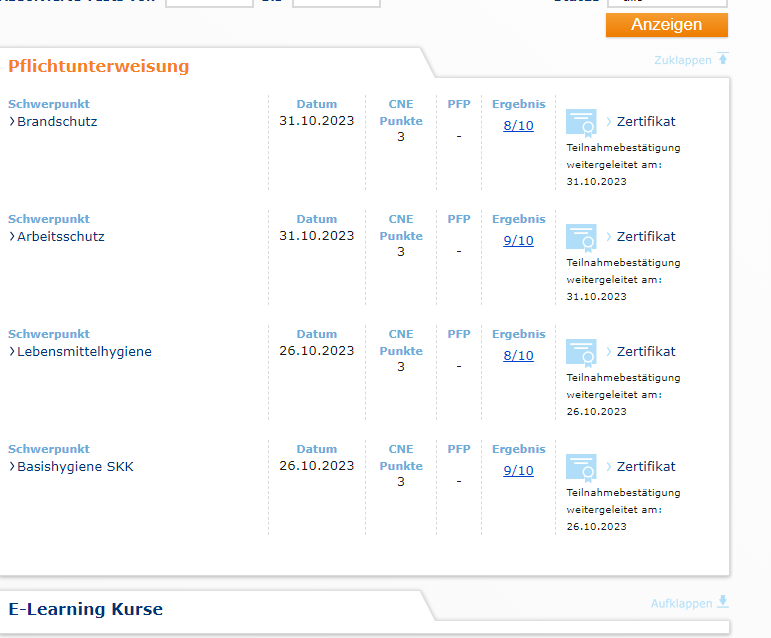
Task: Open Brandschutz result 8/10
Action: click(518, 126)
